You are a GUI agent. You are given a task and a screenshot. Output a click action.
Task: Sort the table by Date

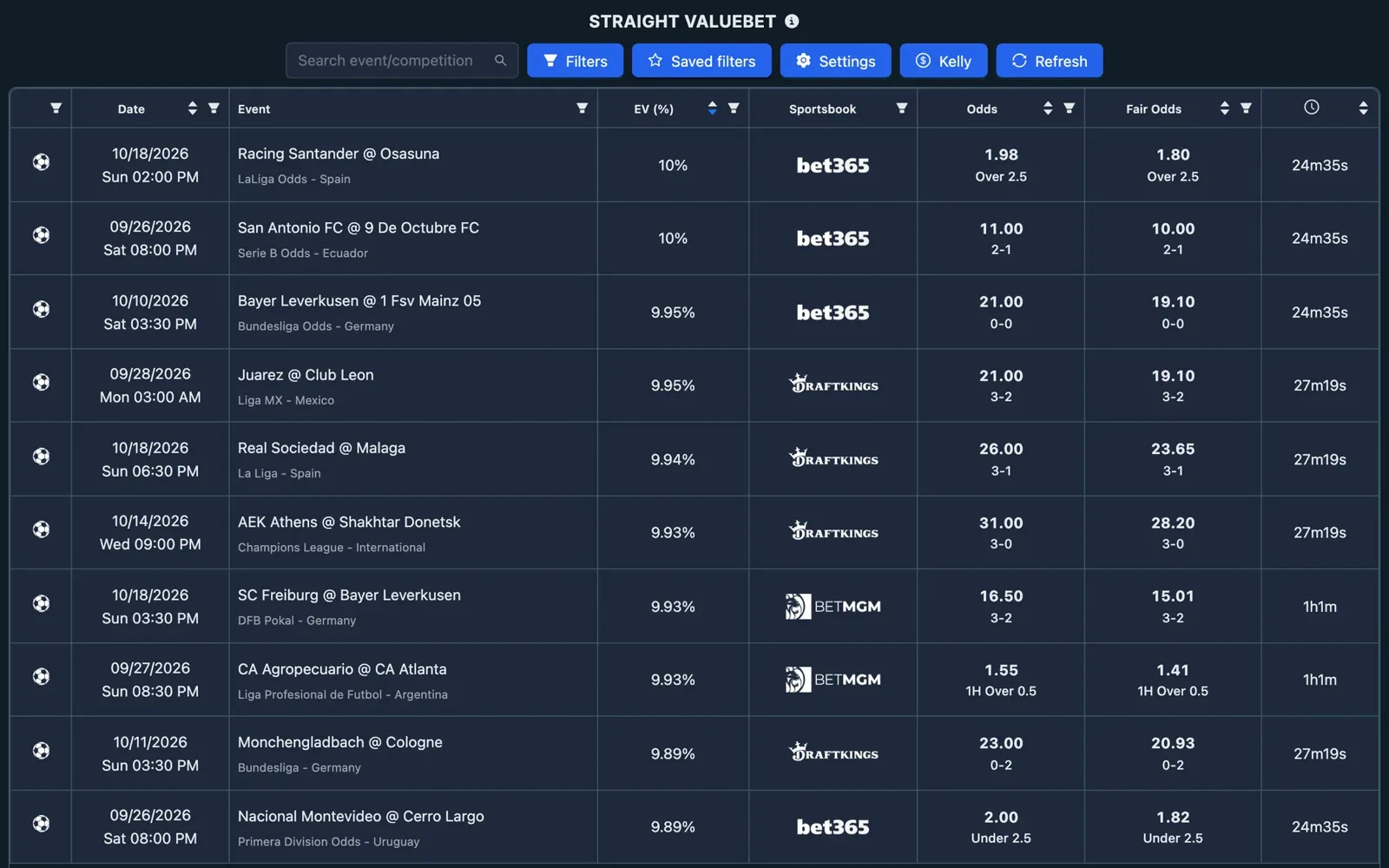tap(192, 108)
